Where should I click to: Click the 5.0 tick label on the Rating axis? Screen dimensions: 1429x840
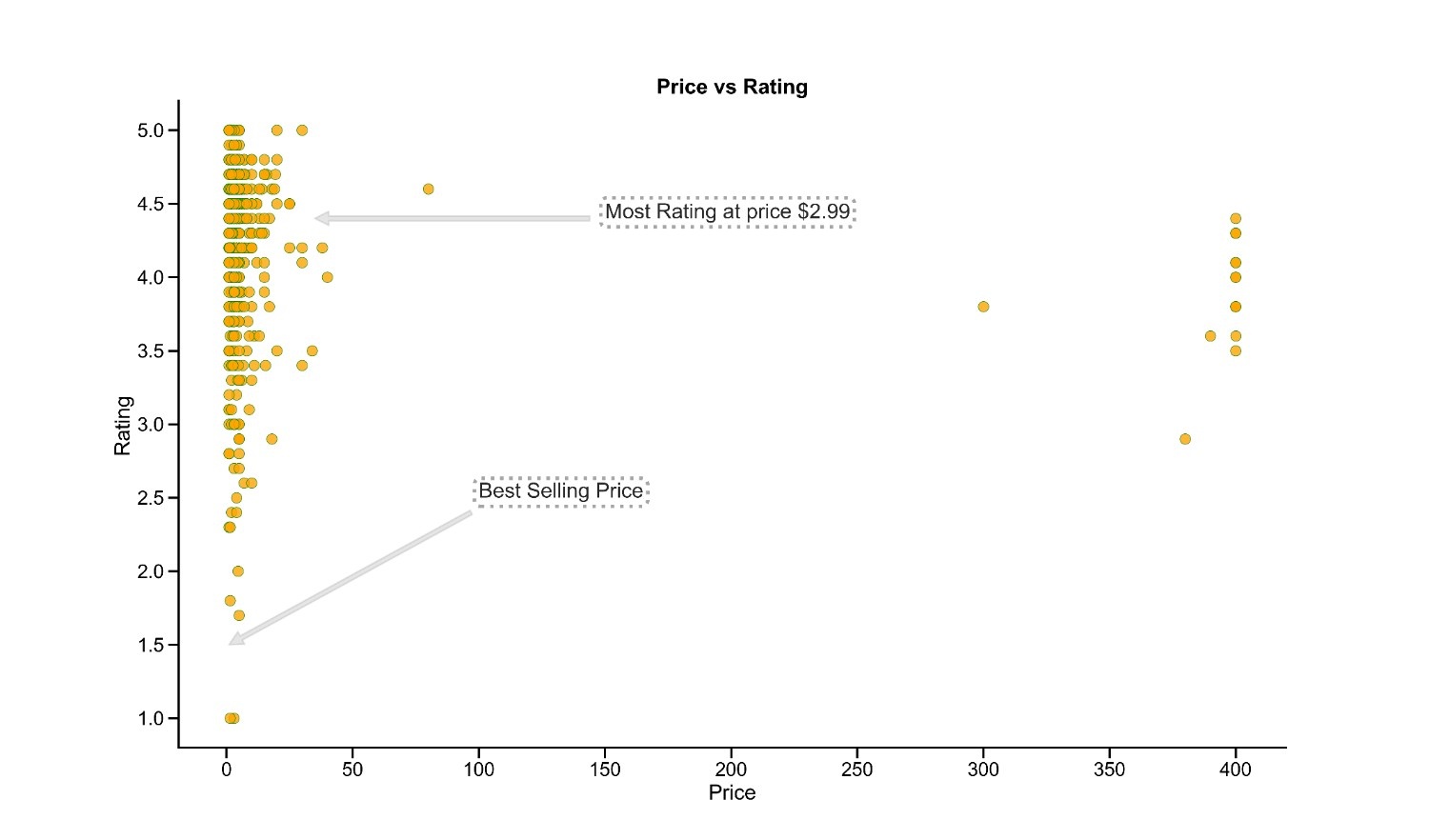coord(151,130)
